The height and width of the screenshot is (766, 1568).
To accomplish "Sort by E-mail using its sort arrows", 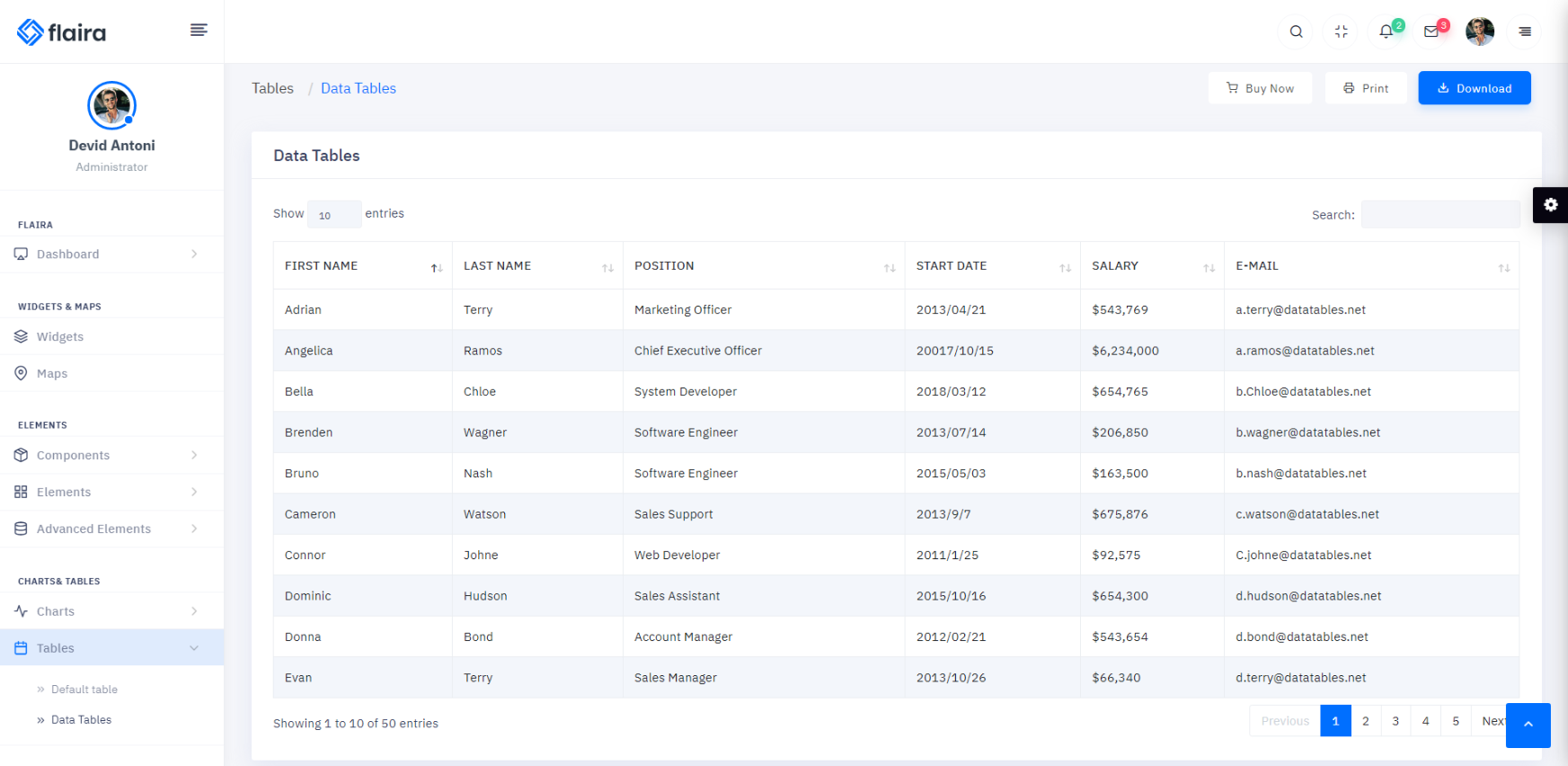I will [1503, 268].
